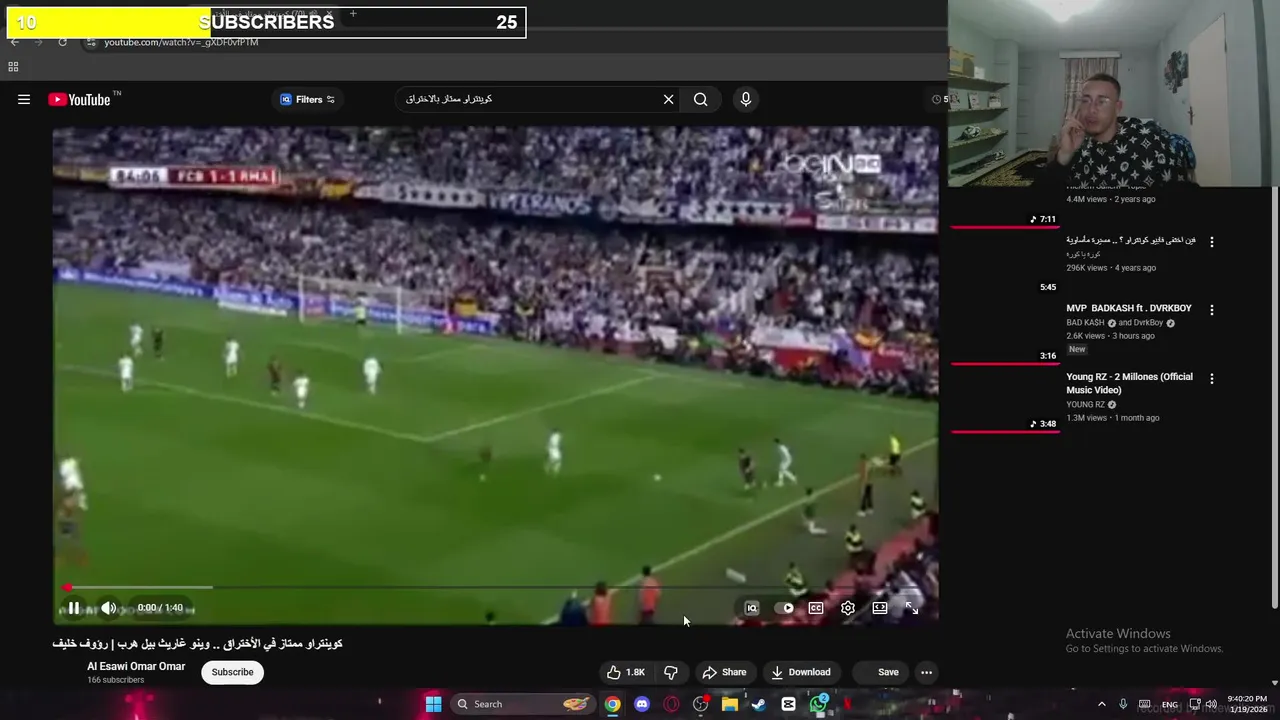The height and width of the screenshot is (720, 1280).
Task: Clear the search query with X
Action: coord(668,99)
